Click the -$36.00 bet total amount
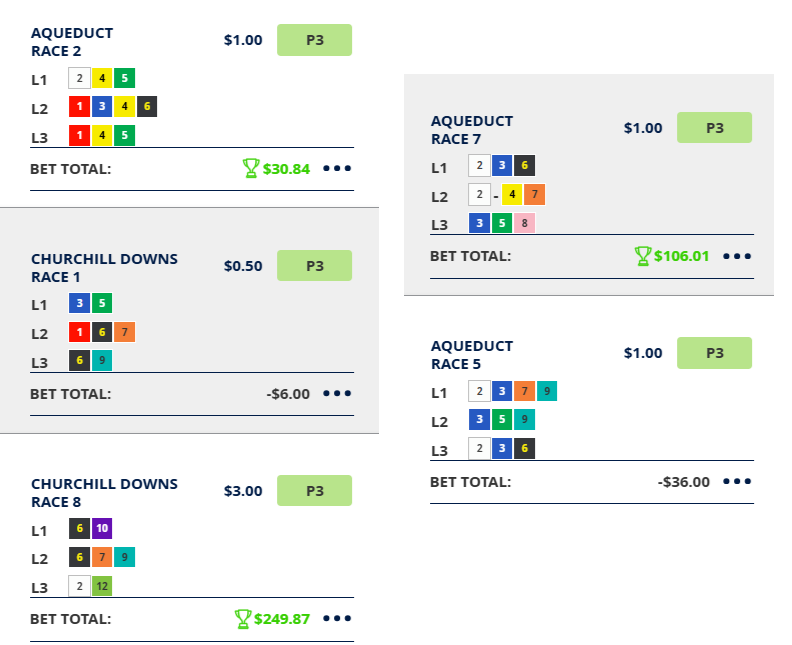Viewport: 792px width, 645px height. tap(684, 482)
